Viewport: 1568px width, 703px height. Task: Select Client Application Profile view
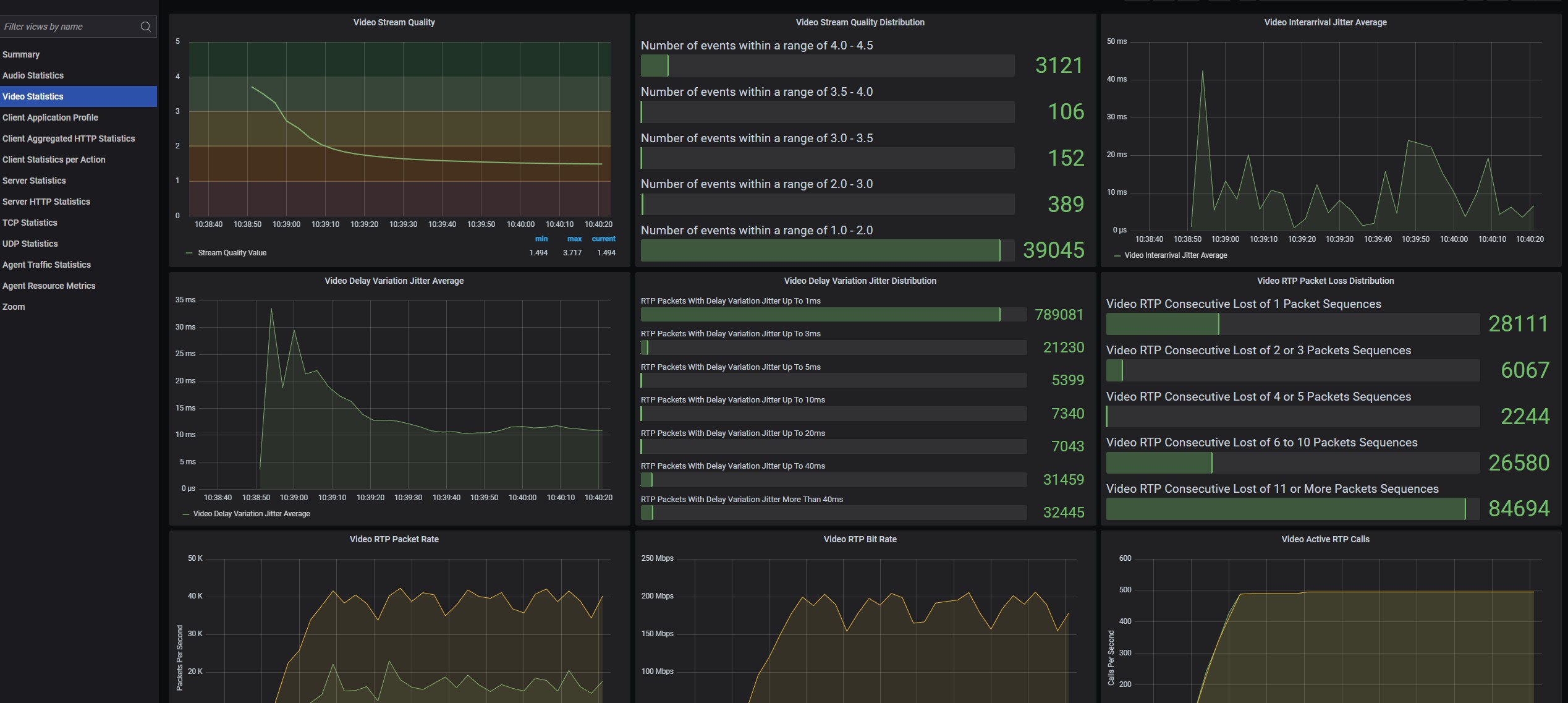(x=50, y=117)
